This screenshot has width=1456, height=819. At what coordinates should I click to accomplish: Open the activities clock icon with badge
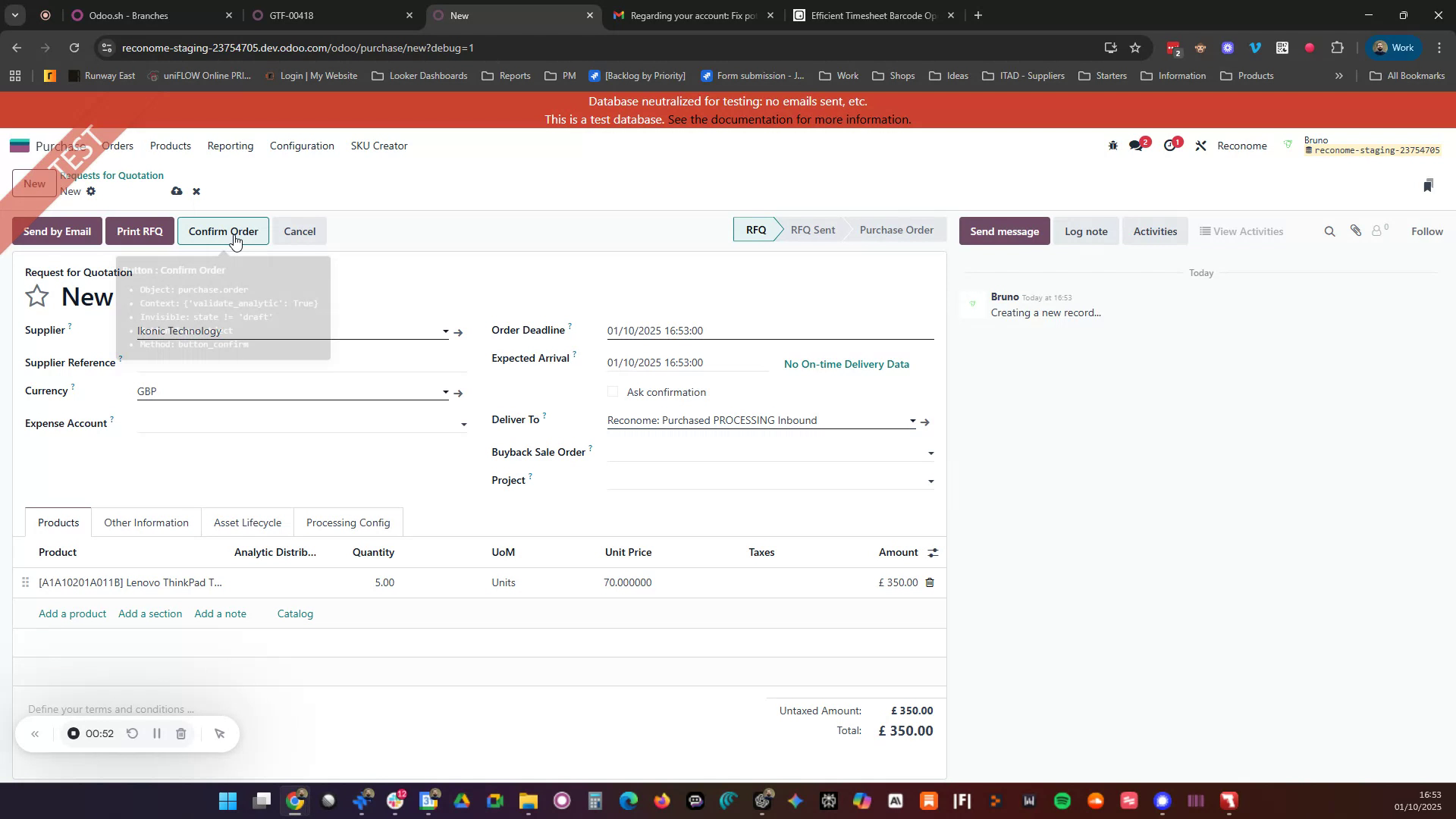[x=1170, y=145]
